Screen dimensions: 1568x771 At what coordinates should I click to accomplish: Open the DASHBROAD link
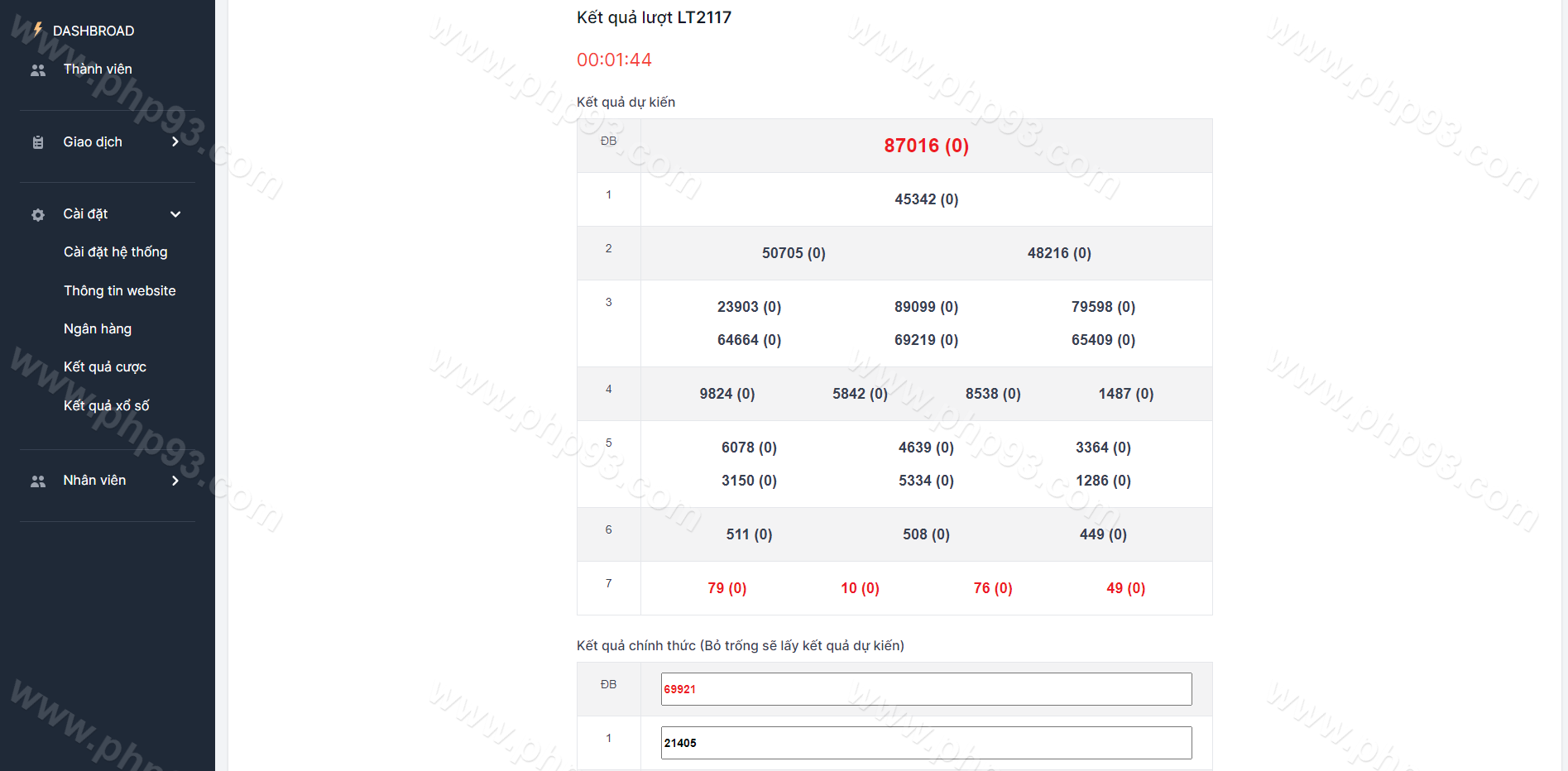tap(93, 31)
